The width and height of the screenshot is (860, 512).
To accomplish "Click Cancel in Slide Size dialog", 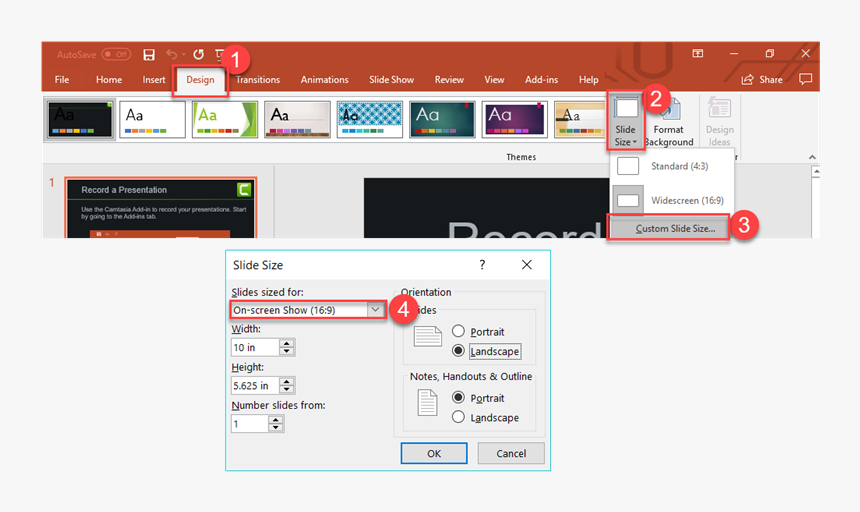I will pyautogui.click(x=511, y=453).
